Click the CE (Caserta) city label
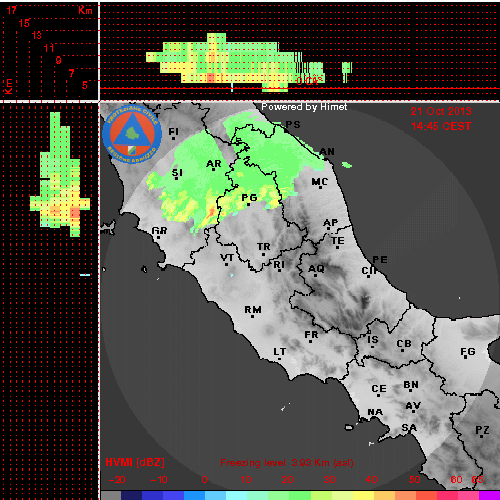The image size is (500, 500). [x=379, y=389]
